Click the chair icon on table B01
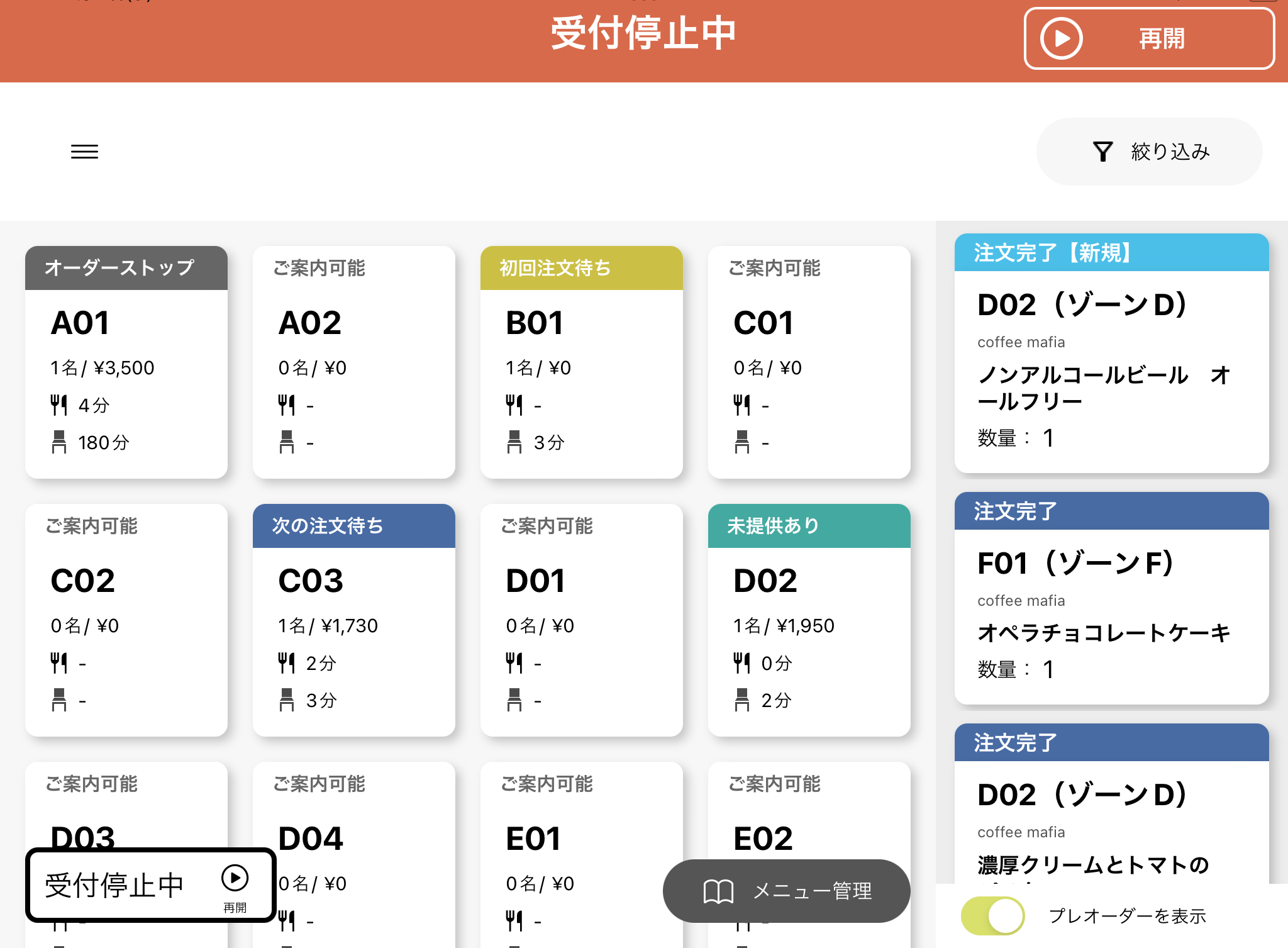 click(x=514, y=442)
